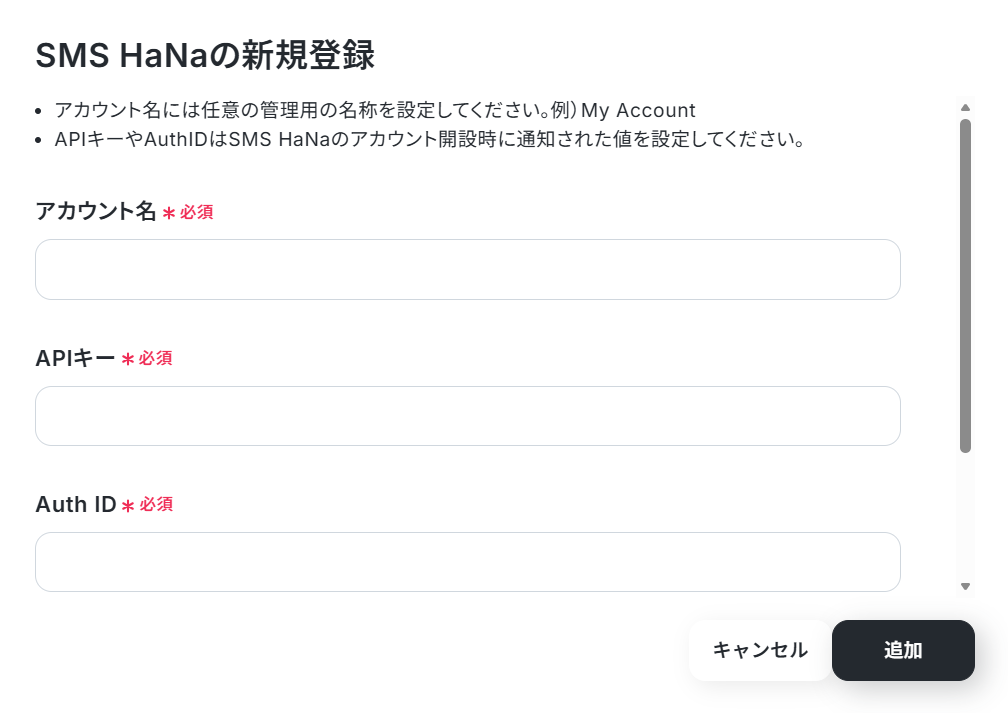Viewport: 1008px width, 713px height.
Task: Click the キャンセル button
Action: point(760,650)
